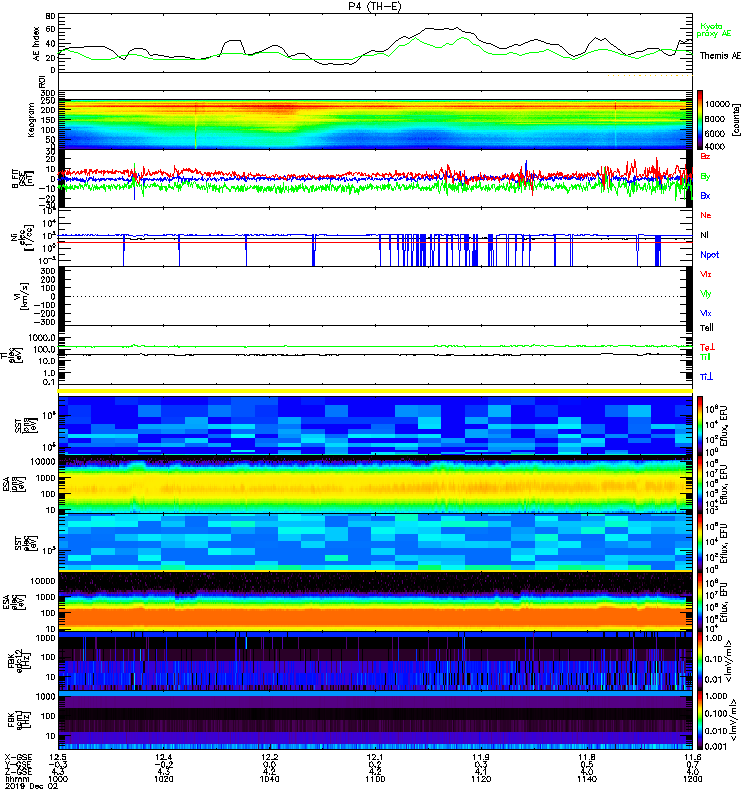The height and width of the screenshot is (800, 750).
Task: Click the yellow bar above the SST ion panel
Action: (375, 391)
